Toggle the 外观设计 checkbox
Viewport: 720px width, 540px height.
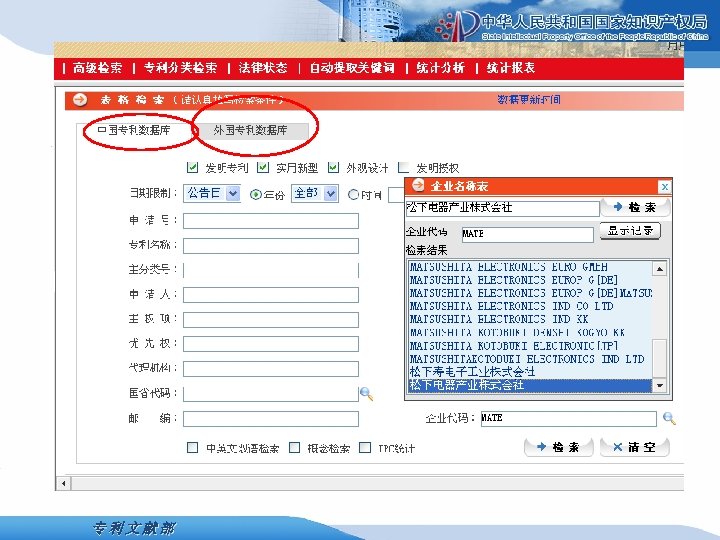pos(333,168)
